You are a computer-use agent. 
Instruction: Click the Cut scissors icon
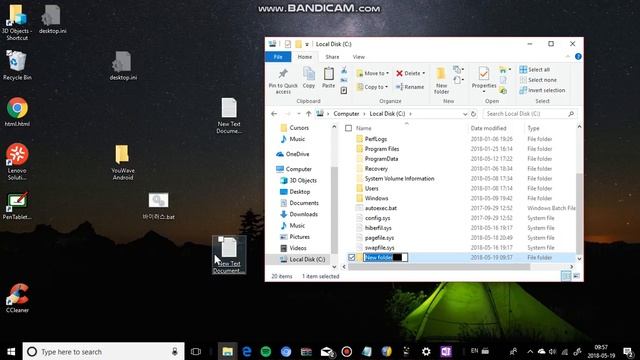[344, 70]
